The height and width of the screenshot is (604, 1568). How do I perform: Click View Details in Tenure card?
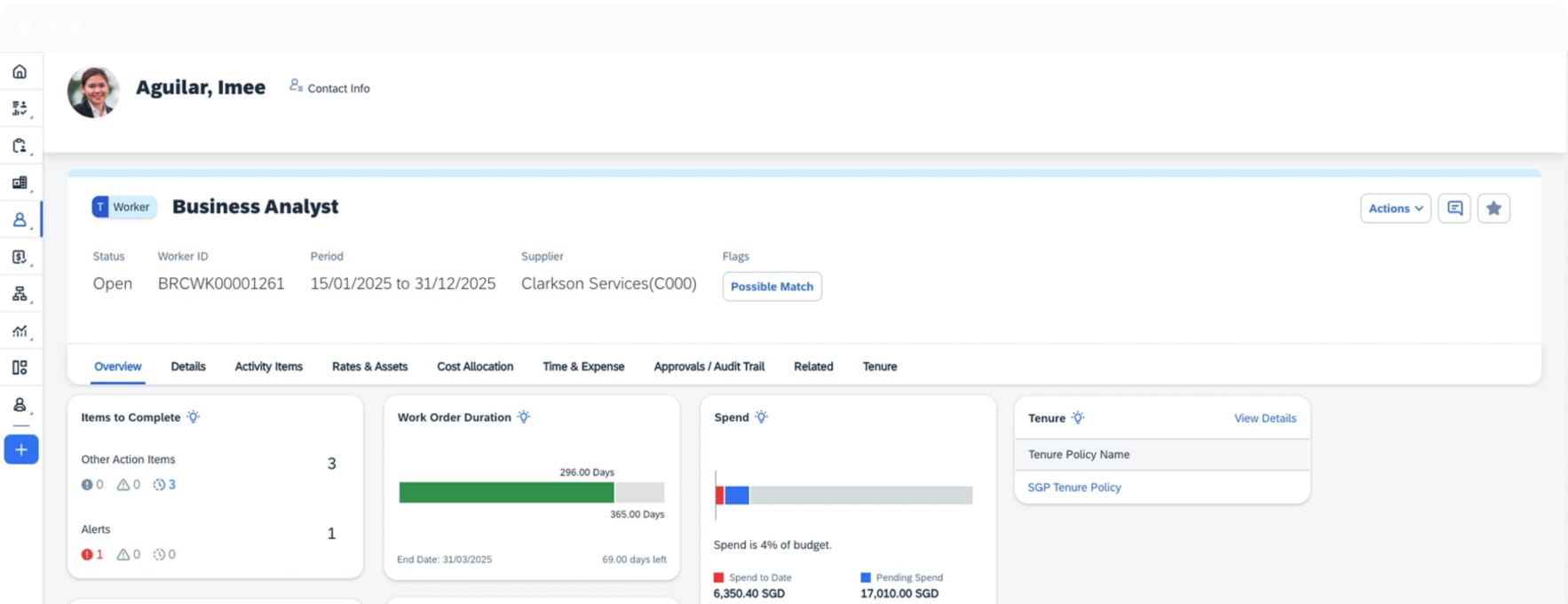(1264, 418)
